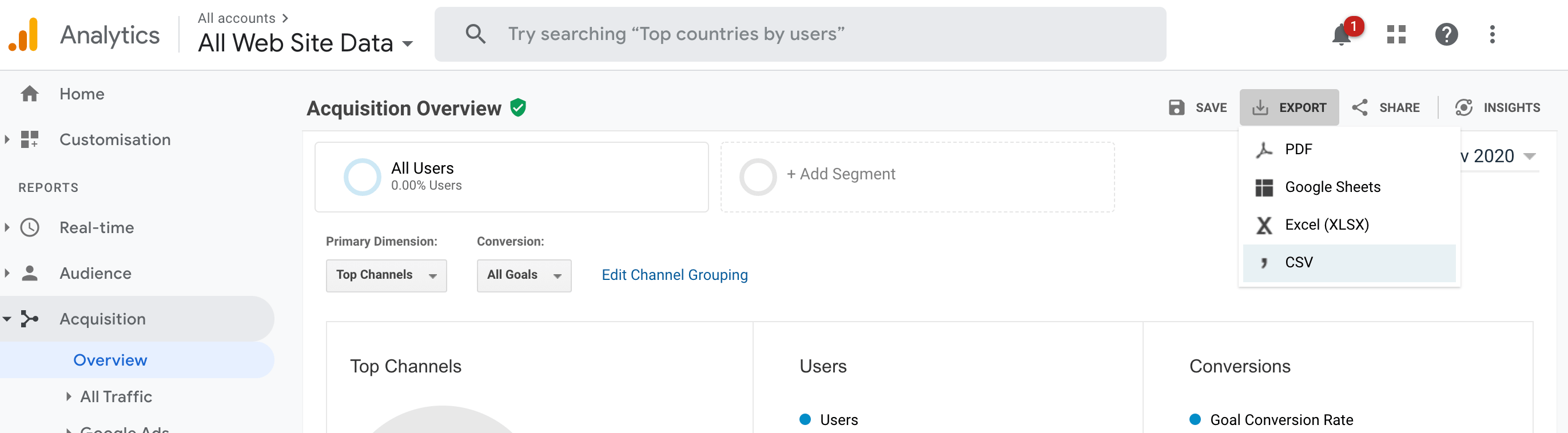Click the Export download icon

(x=1260, y=107)
